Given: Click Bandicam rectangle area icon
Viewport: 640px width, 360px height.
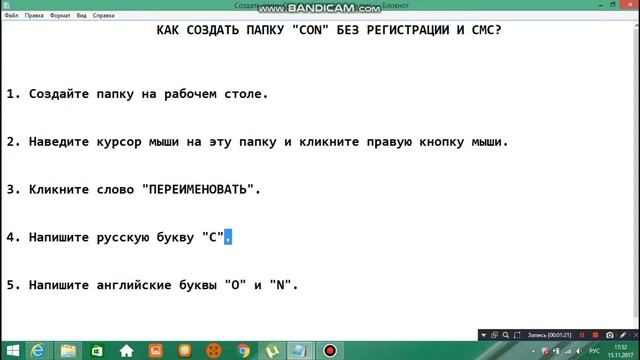Looking at the screenshot, I should pos(517,335).
